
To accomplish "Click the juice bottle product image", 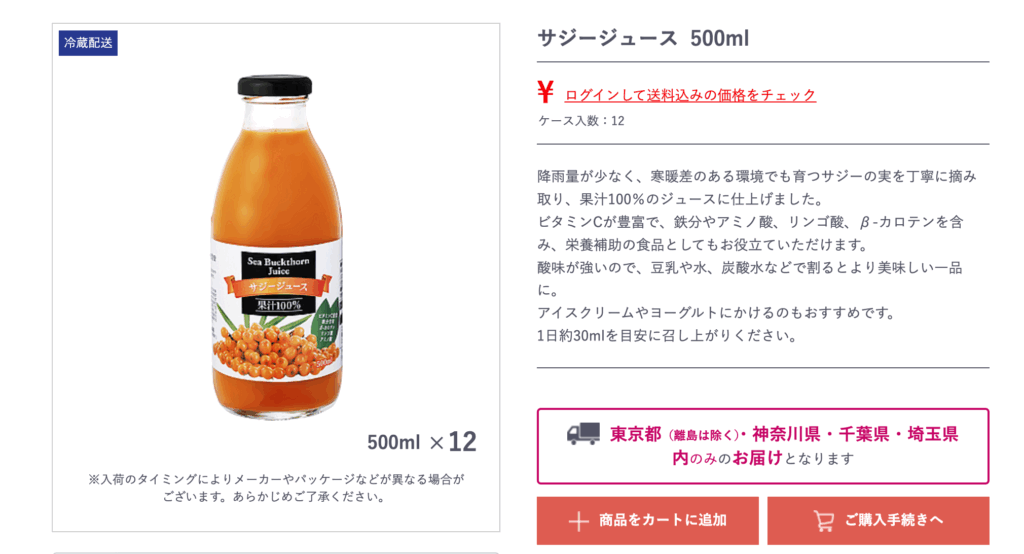I will coord(276,247).
